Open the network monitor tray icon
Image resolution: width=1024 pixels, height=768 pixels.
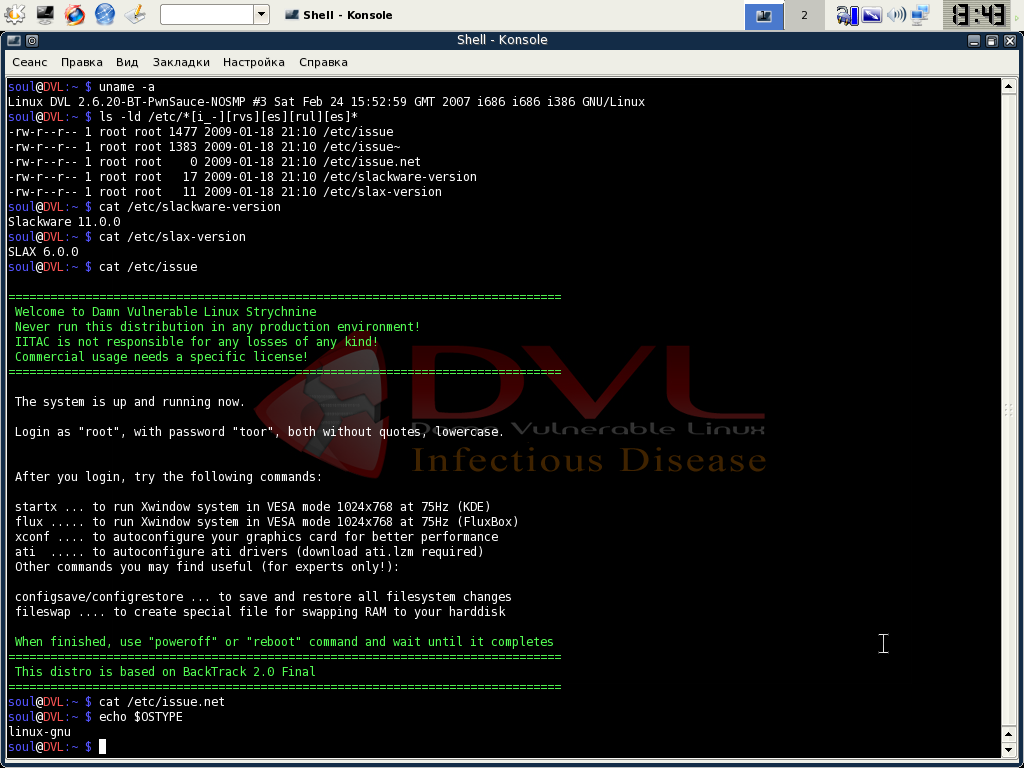[920, 14]
